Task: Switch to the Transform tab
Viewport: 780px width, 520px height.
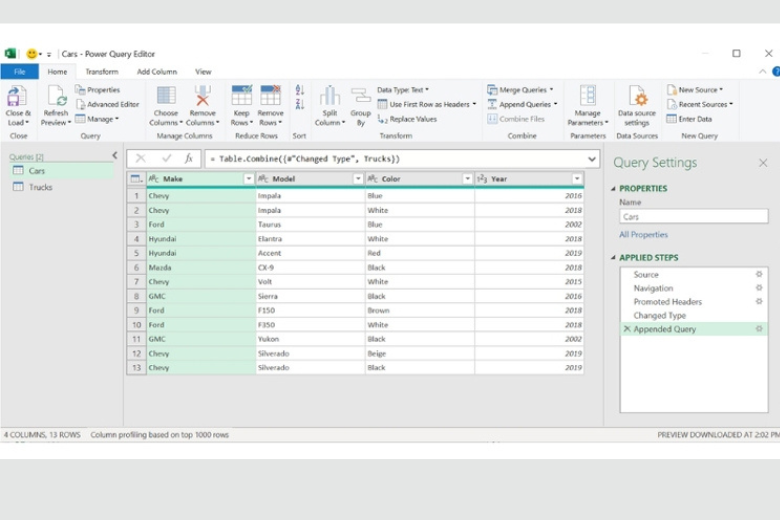Action: (x=101, y=72)
